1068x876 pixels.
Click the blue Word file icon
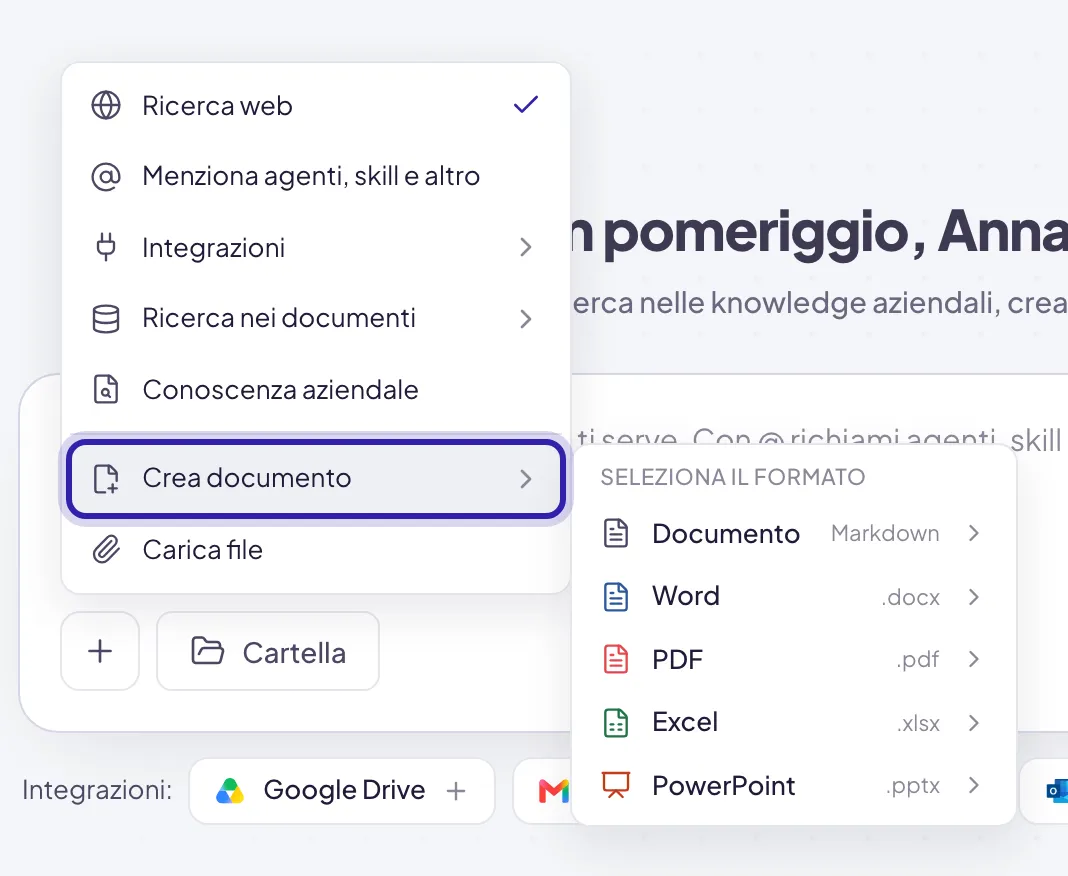click(616, 597)
